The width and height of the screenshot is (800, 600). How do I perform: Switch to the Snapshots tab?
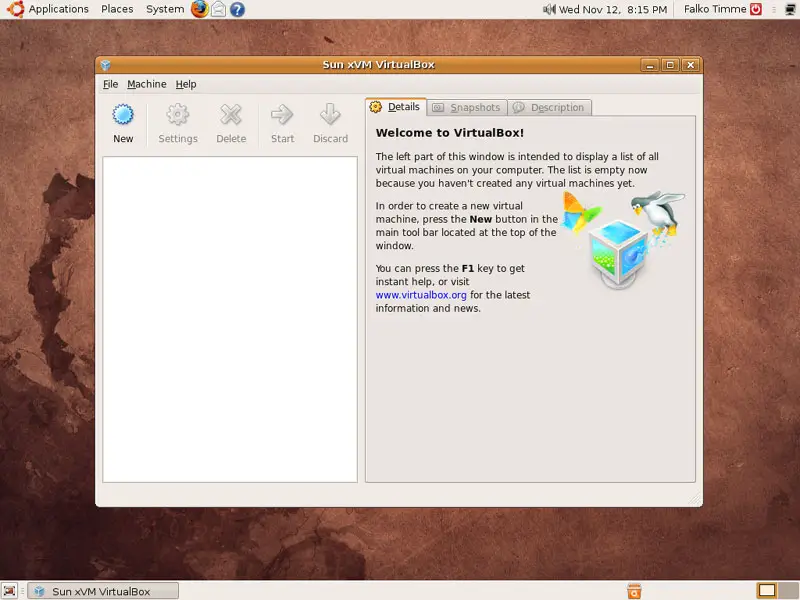467,108
